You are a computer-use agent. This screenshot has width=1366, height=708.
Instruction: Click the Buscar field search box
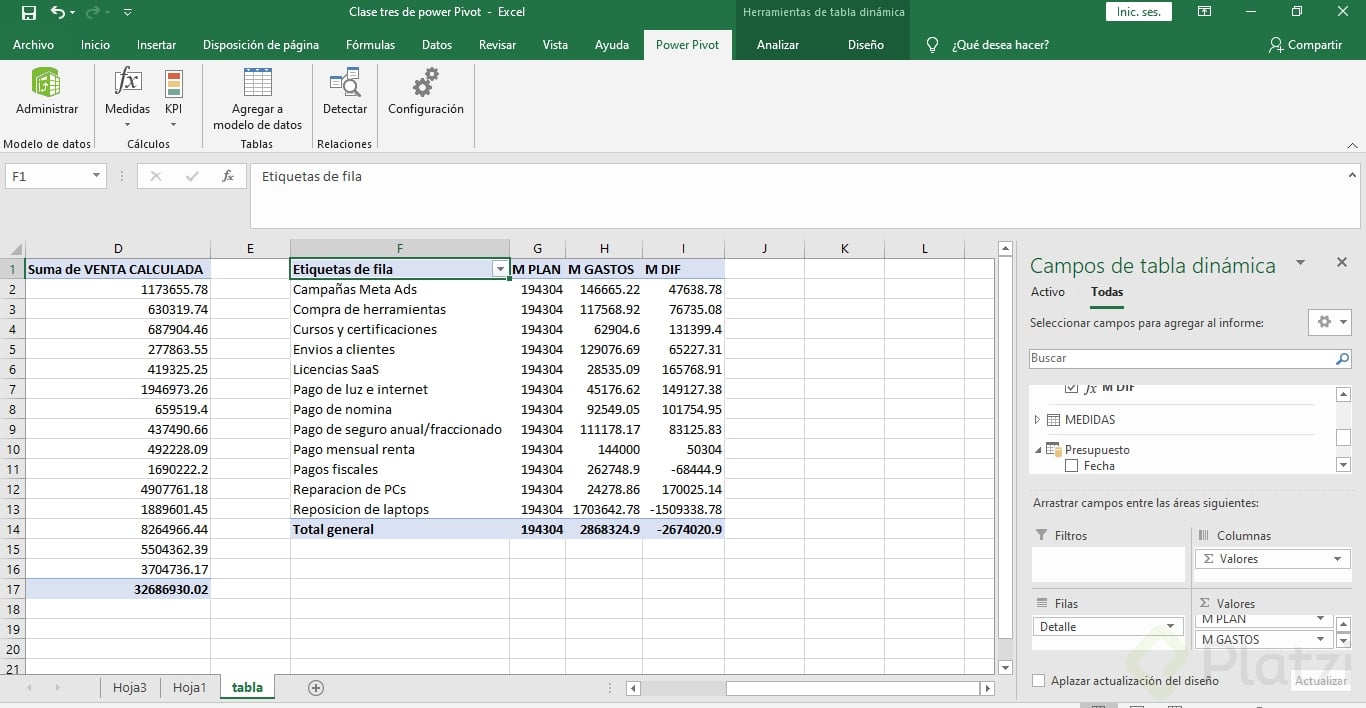[x=1180, y=358]
